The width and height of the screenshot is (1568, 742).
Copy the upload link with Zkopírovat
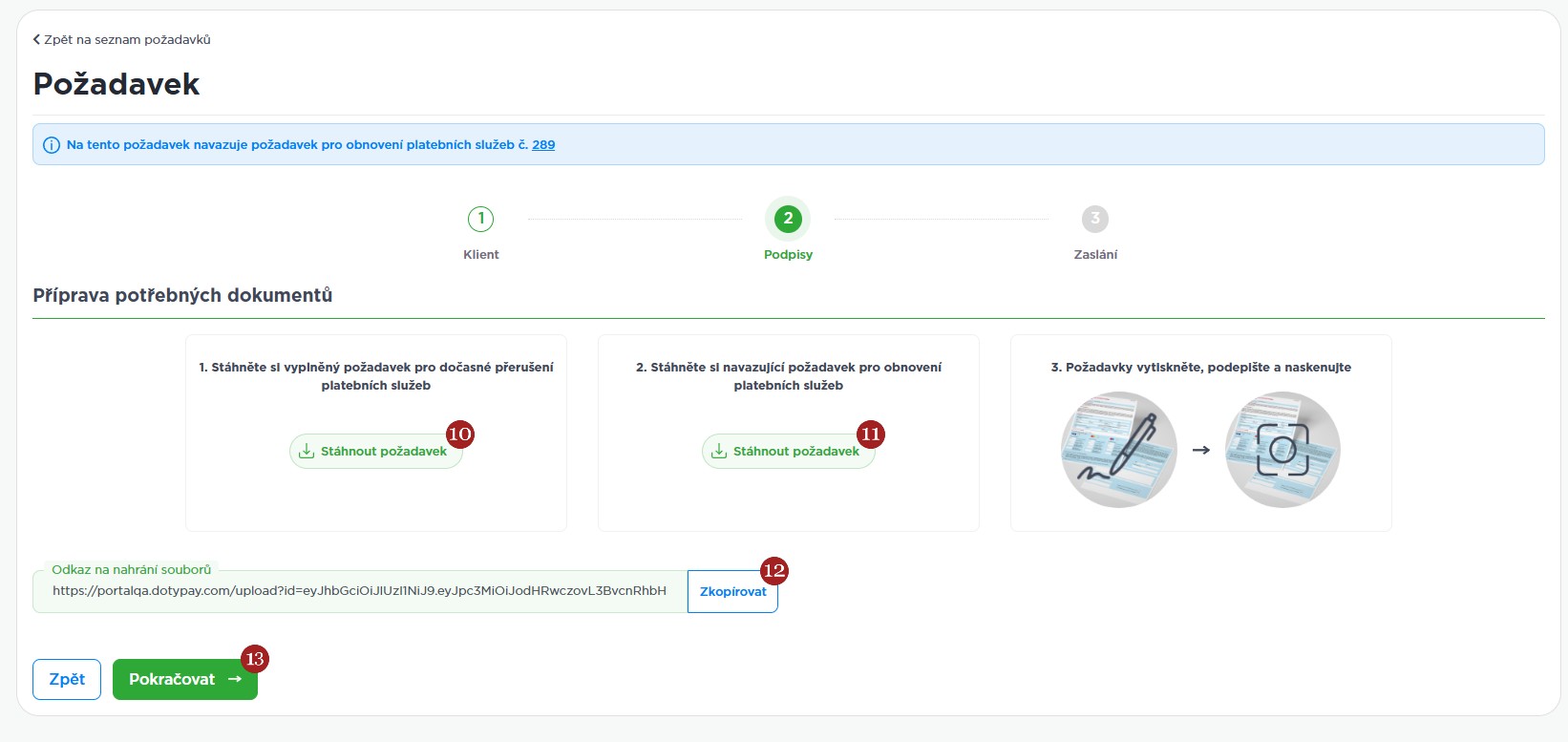tap(732, 592)
